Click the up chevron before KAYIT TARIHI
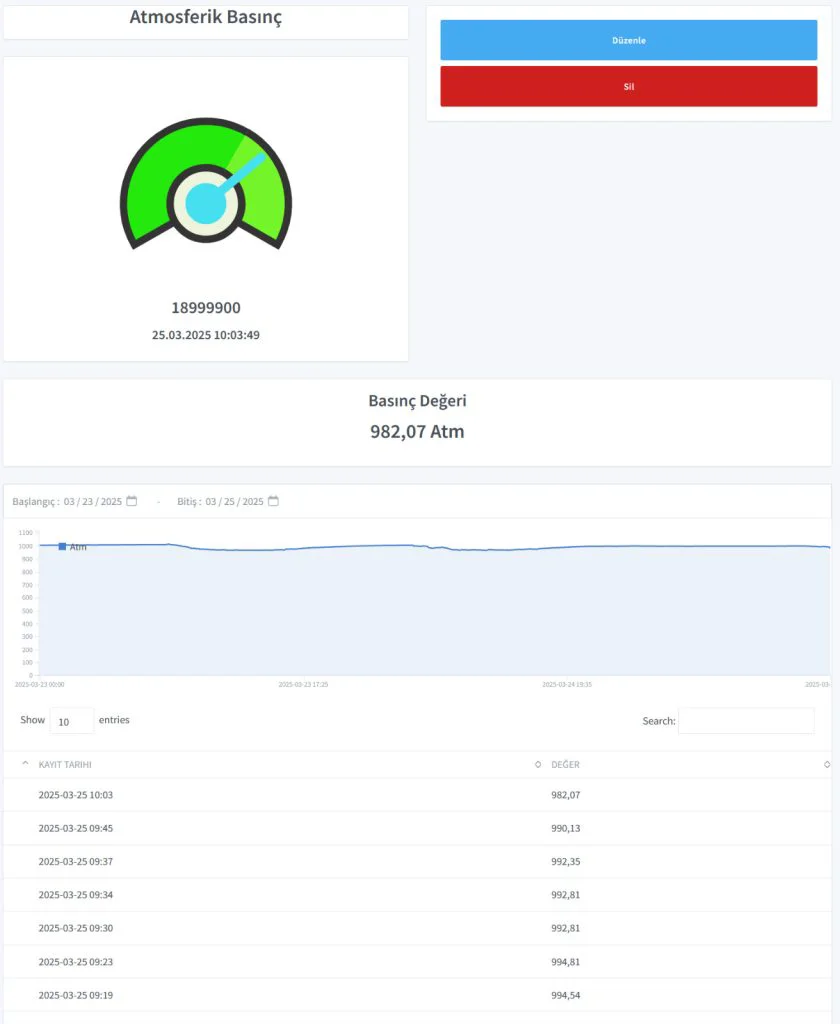 click(25, 764)
